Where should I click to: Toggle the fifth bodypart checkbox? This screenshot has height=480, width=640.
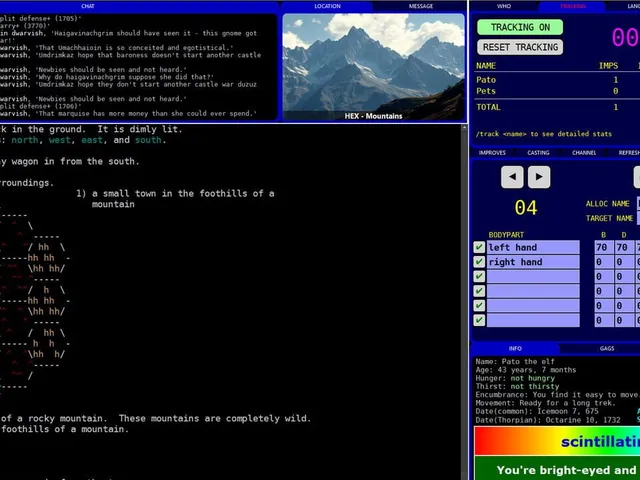coord(479,305)
